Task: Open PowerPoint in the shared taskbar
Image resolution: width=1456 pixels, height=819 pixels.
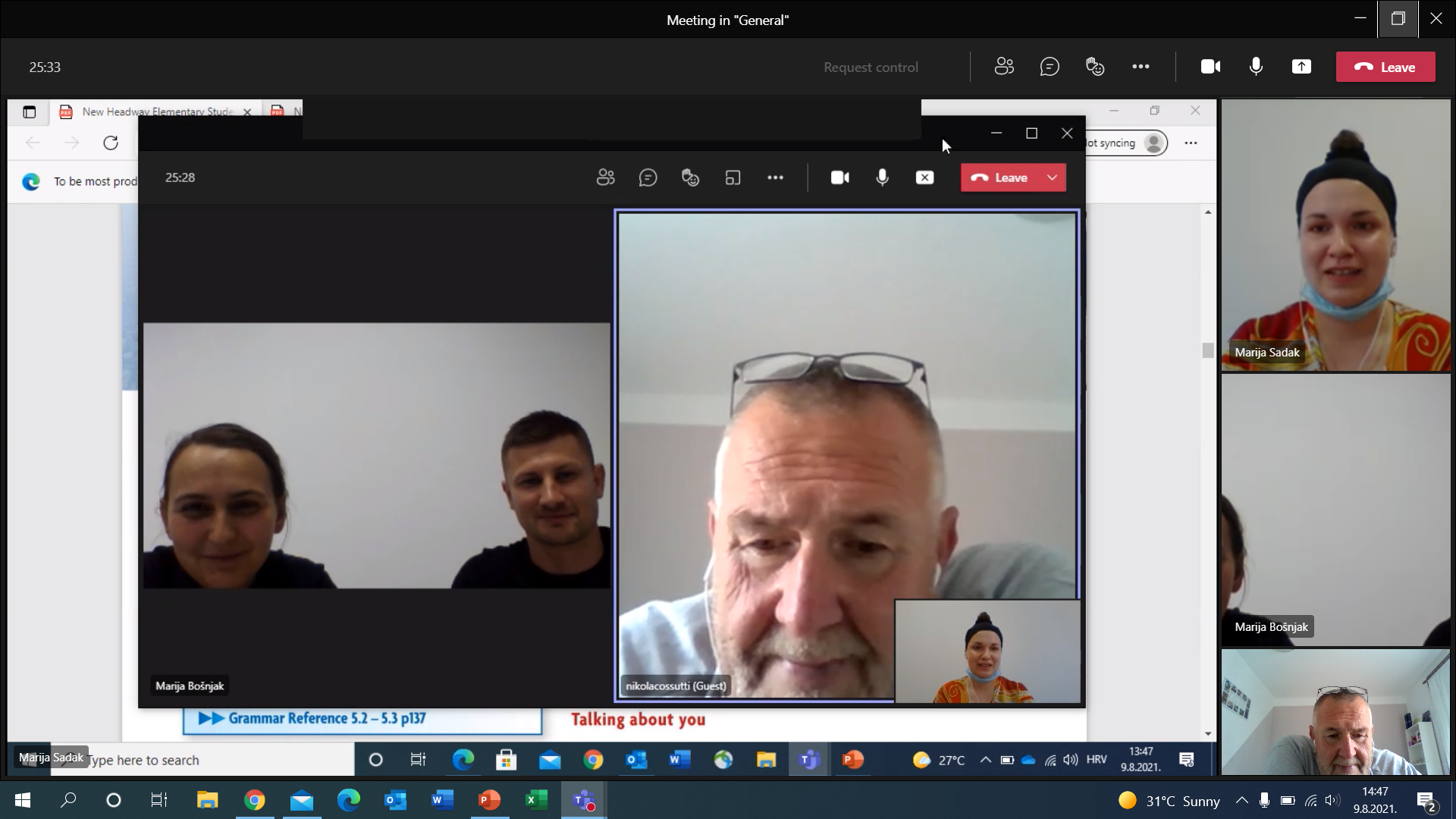Action: pos(853,760)
